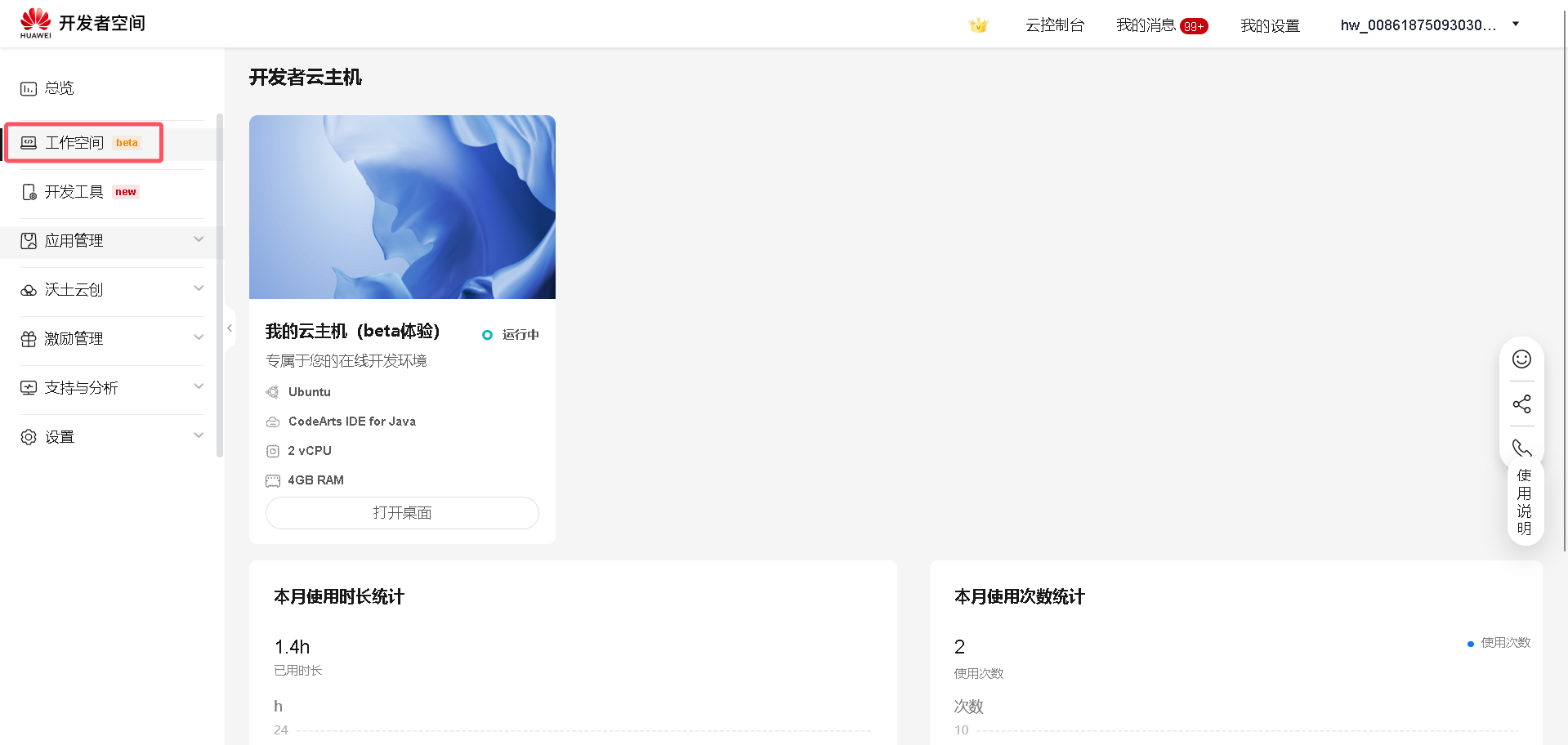This screenshot has height=745, width=1568.
Task: Click the phone contact icon on right edge
Action: point(1521,448)
